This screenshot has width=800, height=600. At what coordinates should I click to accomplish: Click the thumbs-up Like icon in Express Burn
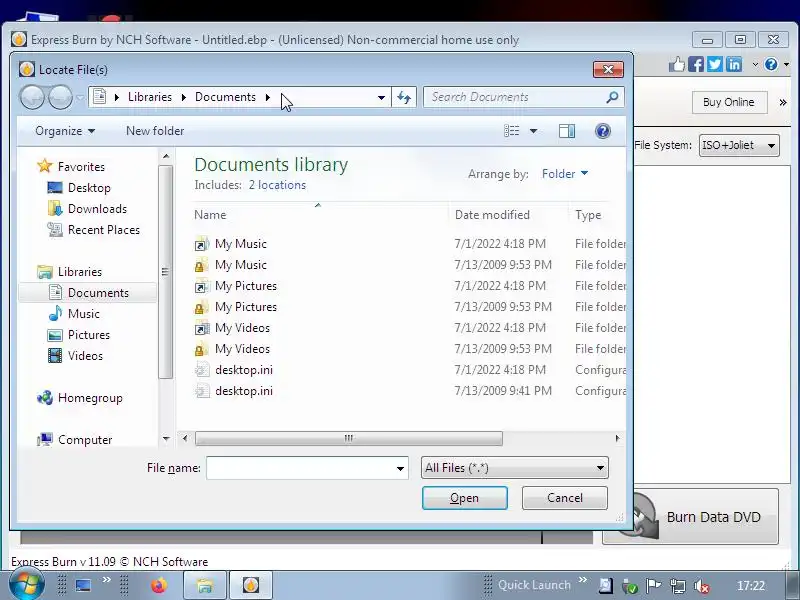pyautogui.click(x=677, y=64)
